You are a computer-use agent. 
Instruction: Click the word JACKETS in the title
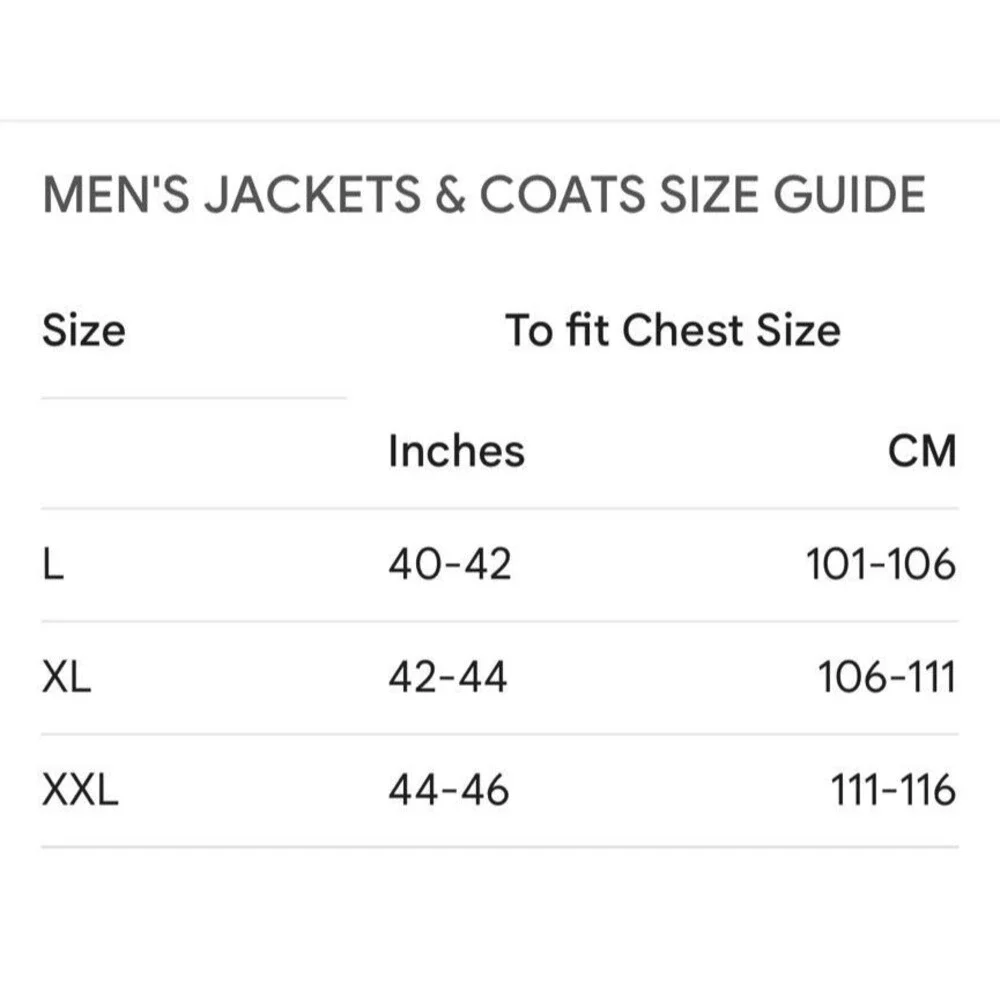tap(312, 195)
